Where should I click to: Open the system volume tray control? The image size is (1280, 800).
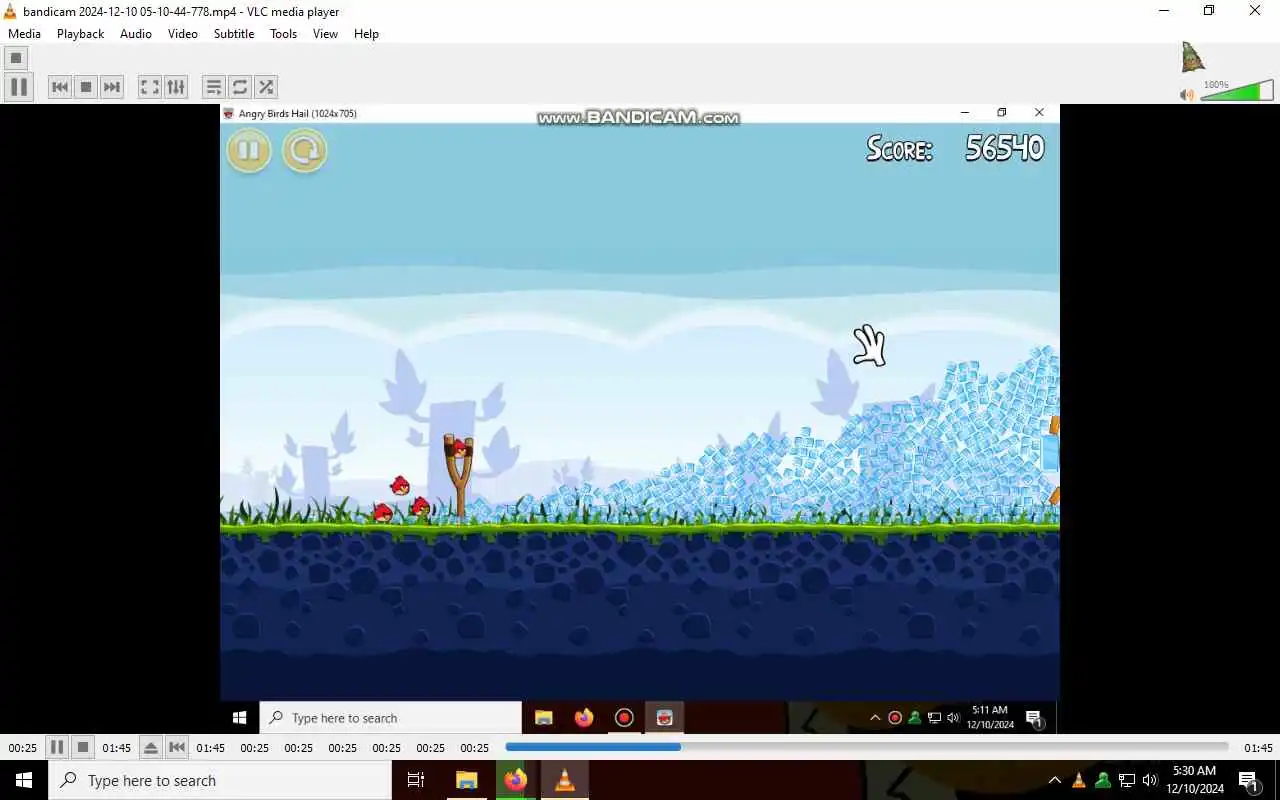tap(1149, 780)
